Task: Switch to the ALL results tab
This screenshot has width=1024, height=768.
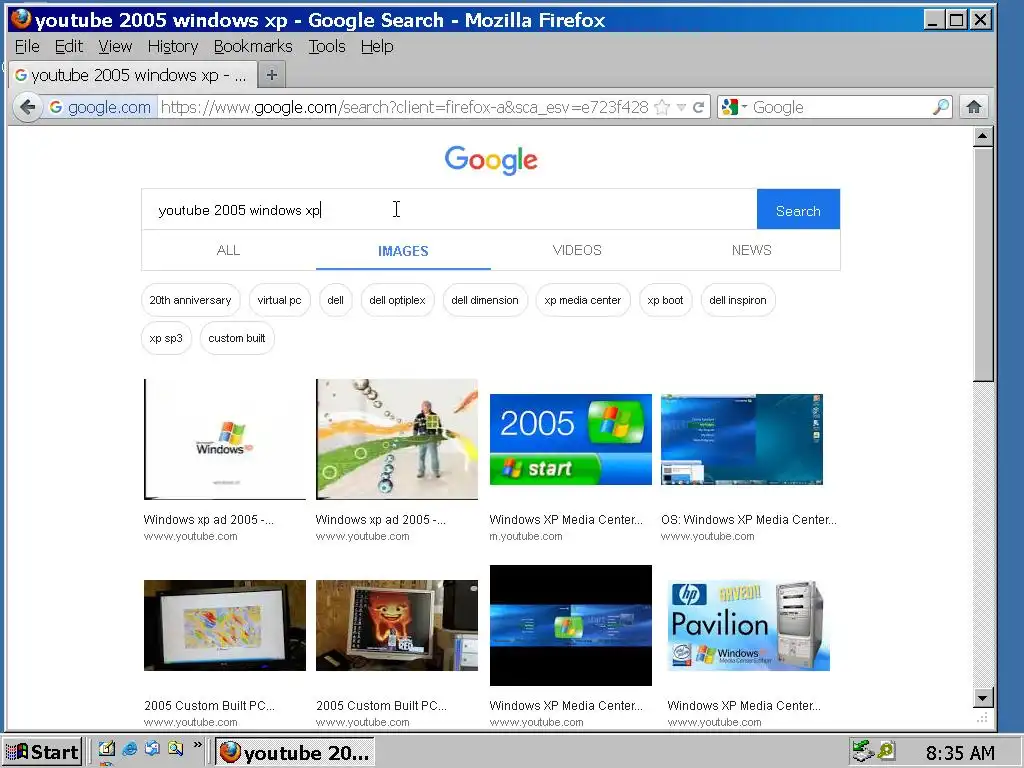Action: point(229,250)
